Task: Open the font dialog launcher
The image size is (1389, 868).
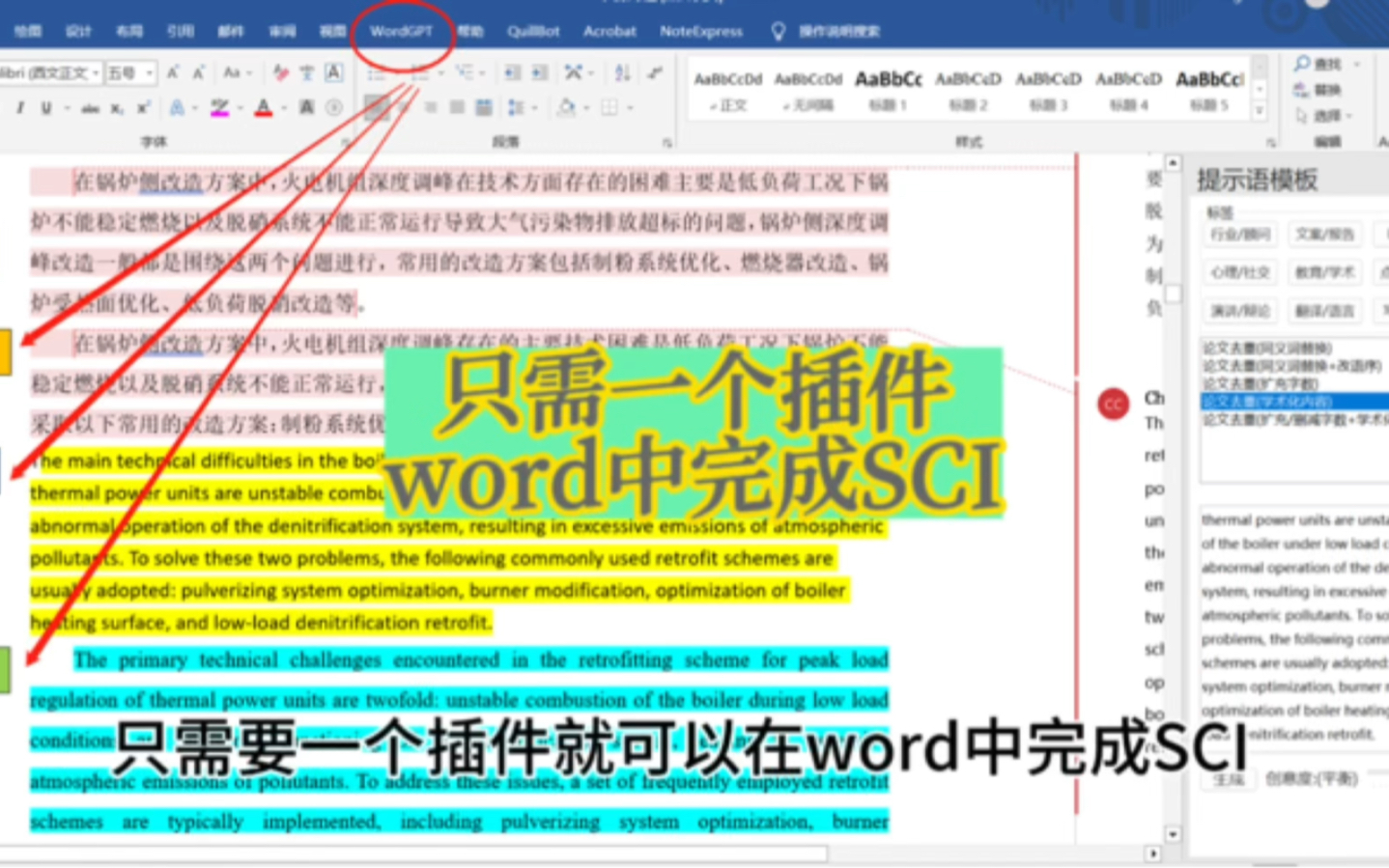Action: pos(345,143)
